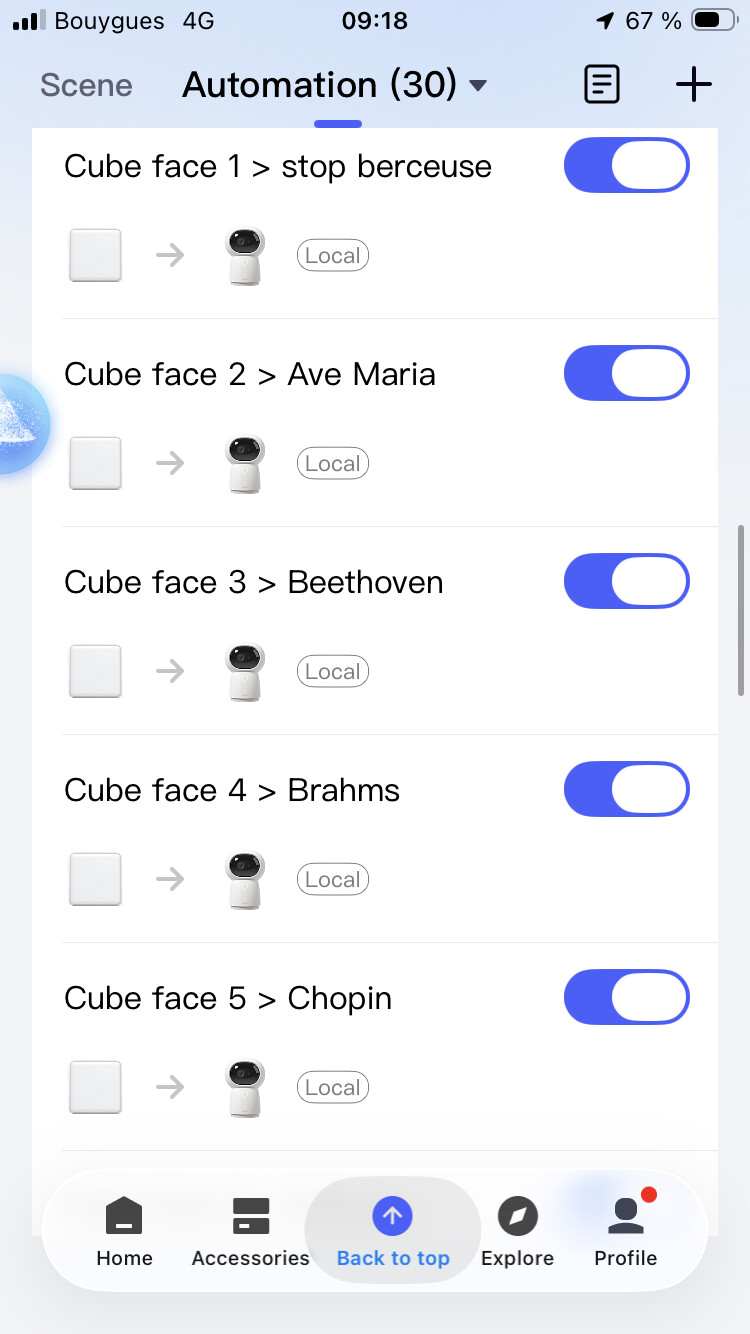Tap Local badge under Brahms automation
The image size is (750, 1334).
(x=333, y=880)
